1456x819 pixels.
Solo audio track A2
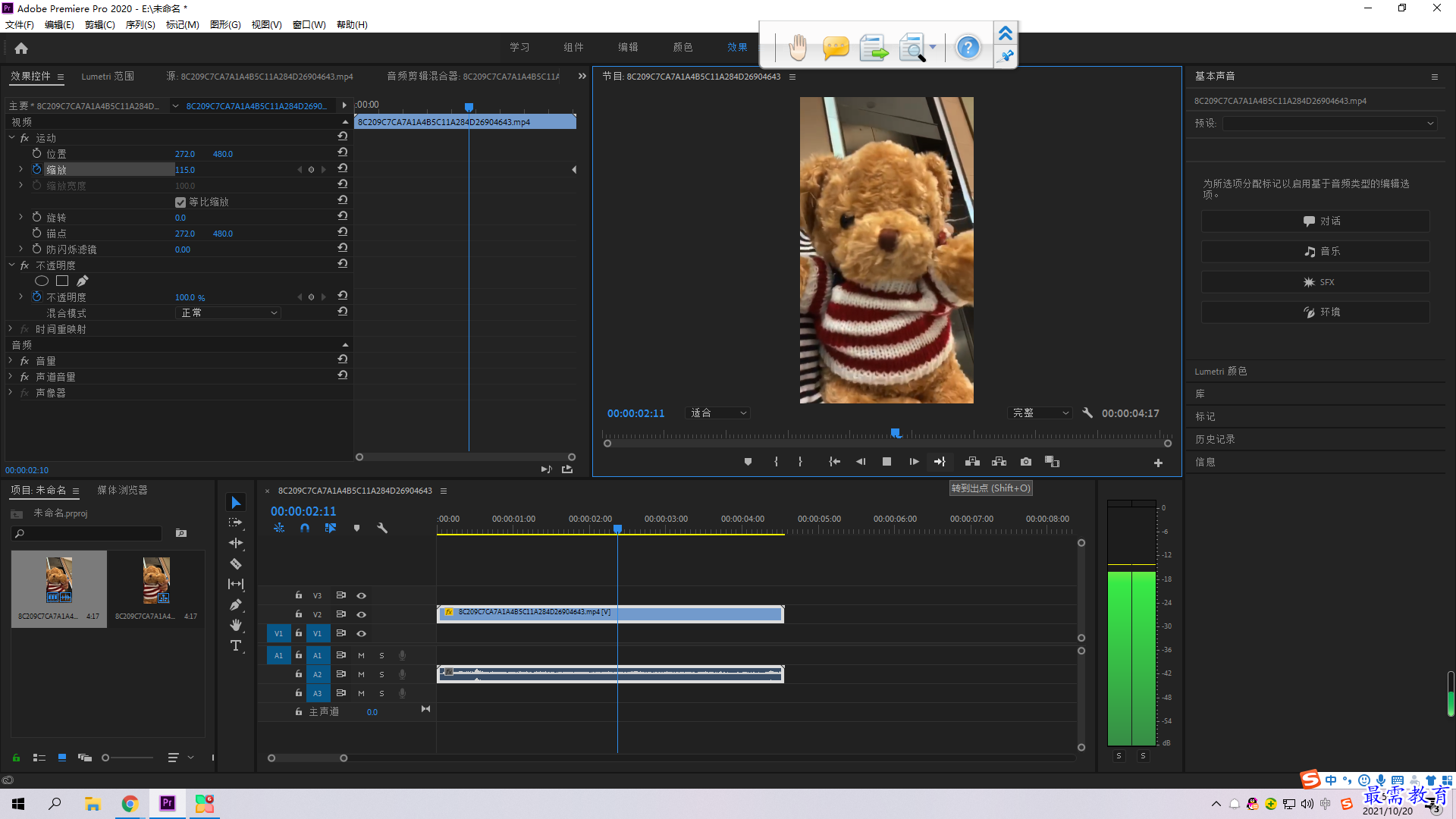[x=381, y=674]
